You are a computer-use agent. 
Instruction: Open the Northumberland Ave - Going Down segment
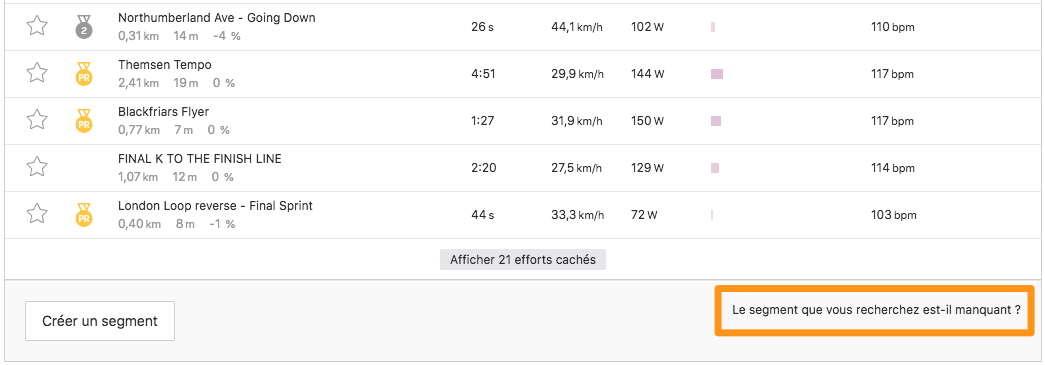[x=217, y=18]
